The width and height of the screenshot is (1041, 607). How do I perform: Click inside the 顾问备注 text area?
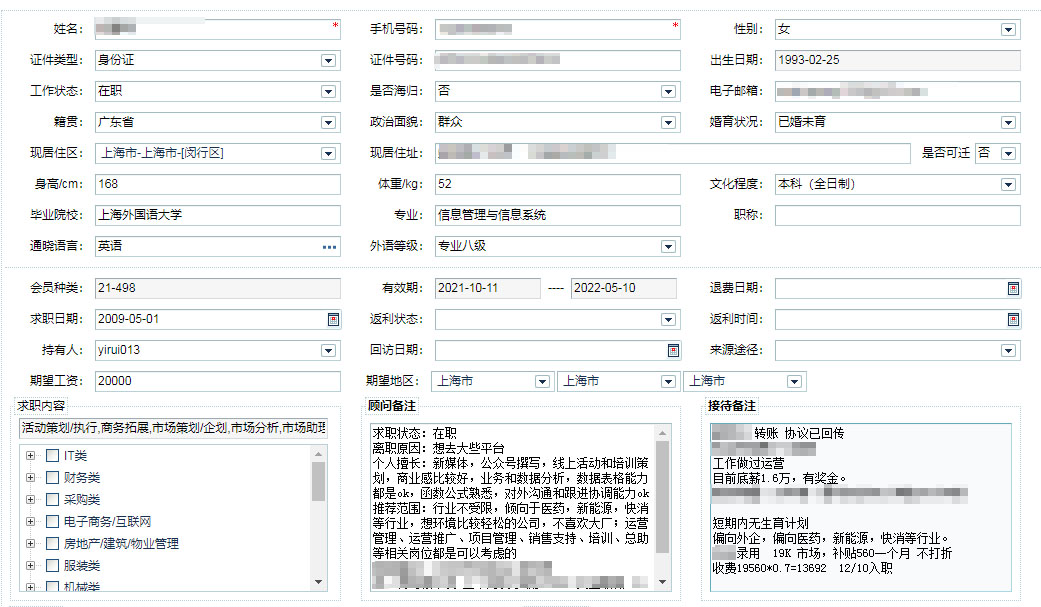click(x=513, y=507)
